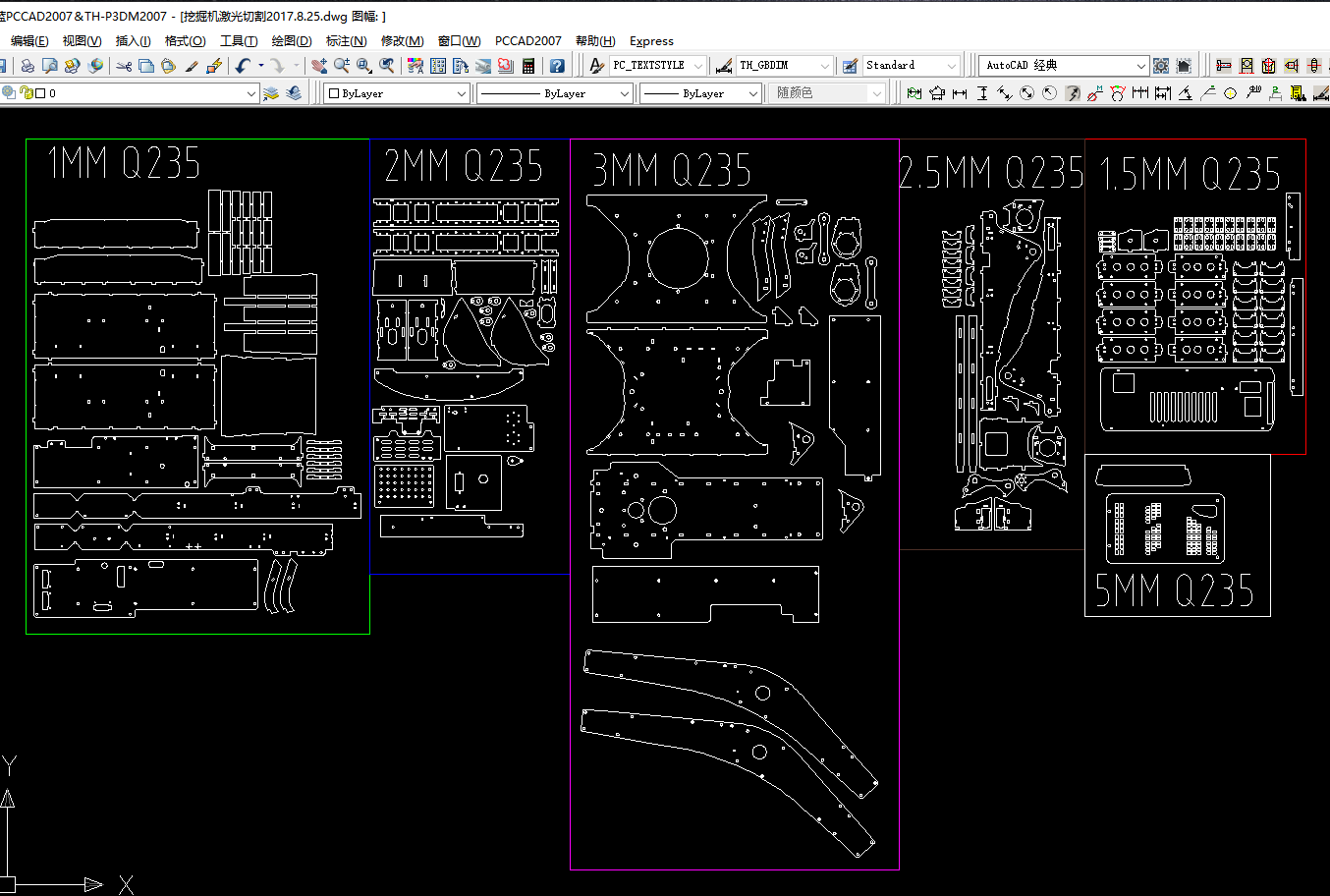Open the Markup Set Manager icon
Image resolution: width=1330 pixels, height=896 pixels.
[506, 66]
